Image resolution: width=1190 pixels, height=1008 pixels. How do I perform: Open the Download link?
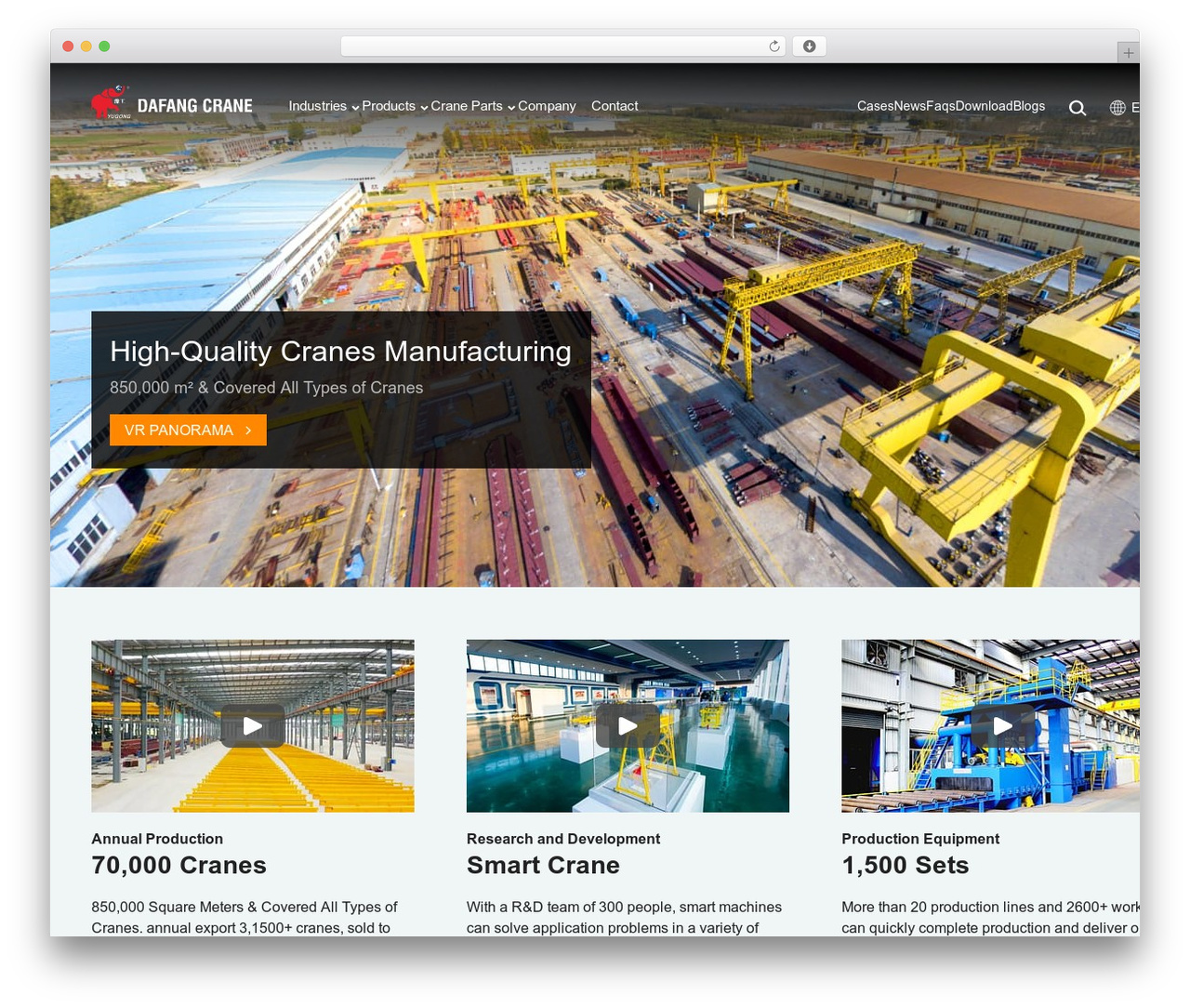coord(984,106)
